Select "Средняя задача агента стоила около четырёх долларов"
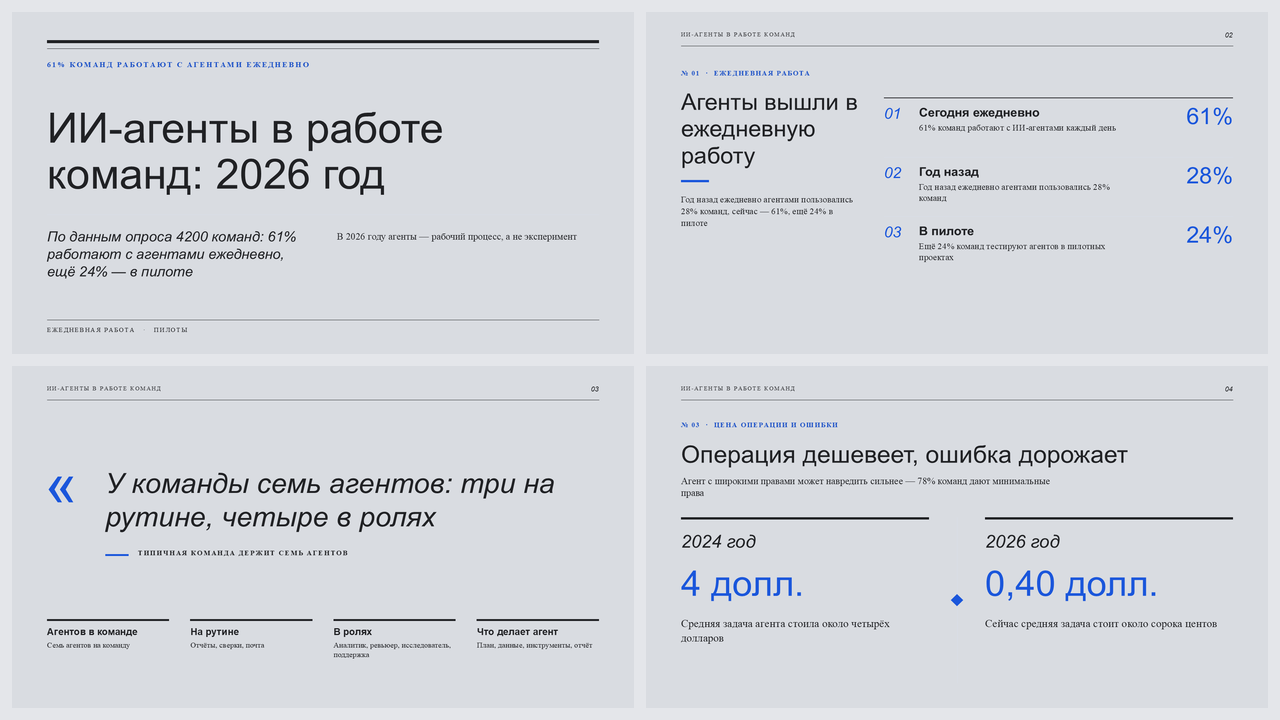 click(785, 630)
